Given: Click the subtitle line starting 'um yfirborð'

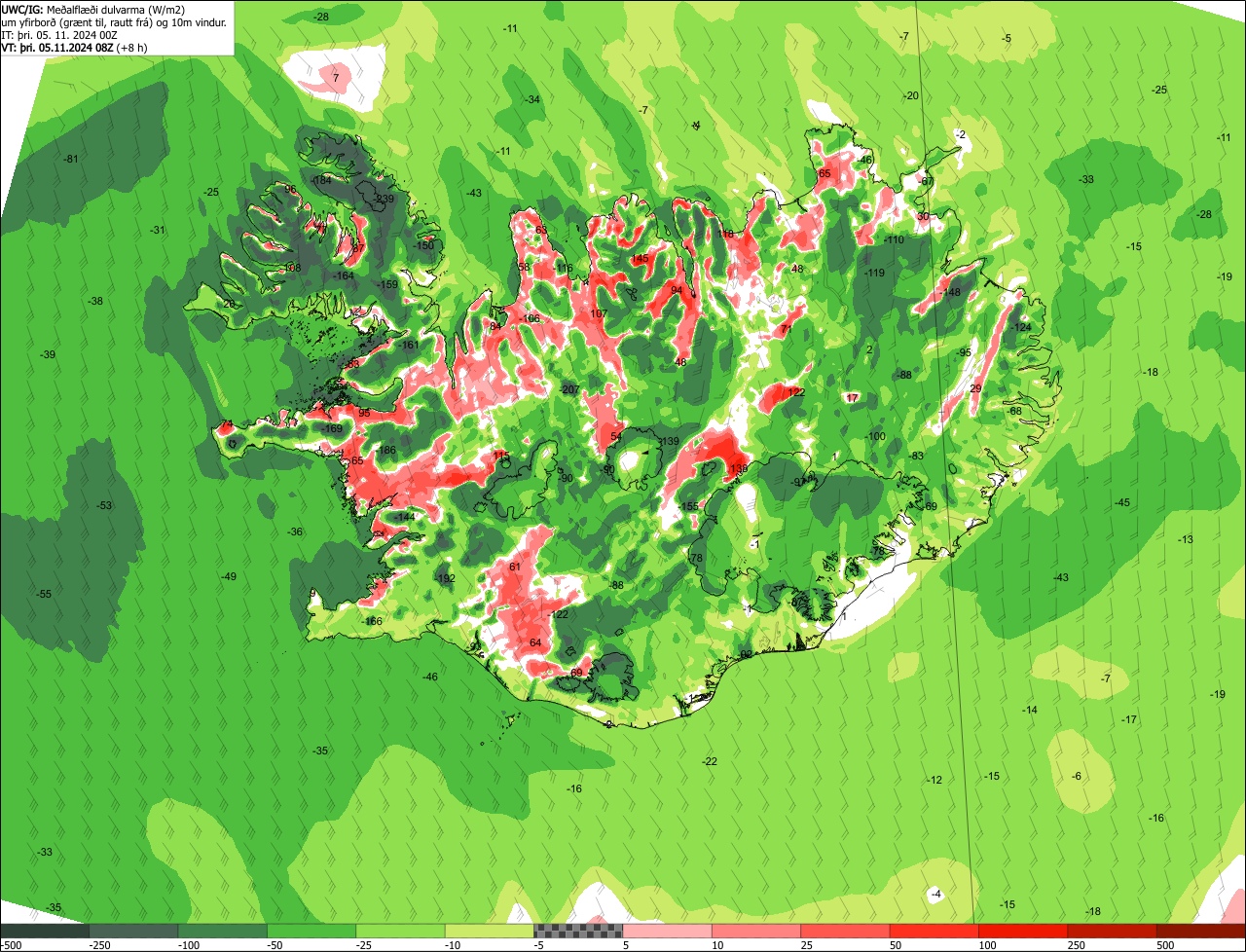Looking at the screenshot, I should (x=114, y=21).
